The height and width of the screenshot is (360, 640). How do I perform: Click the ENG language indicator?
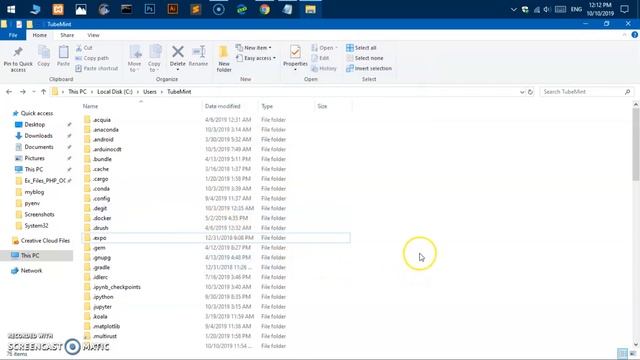(x=576, y=9)
